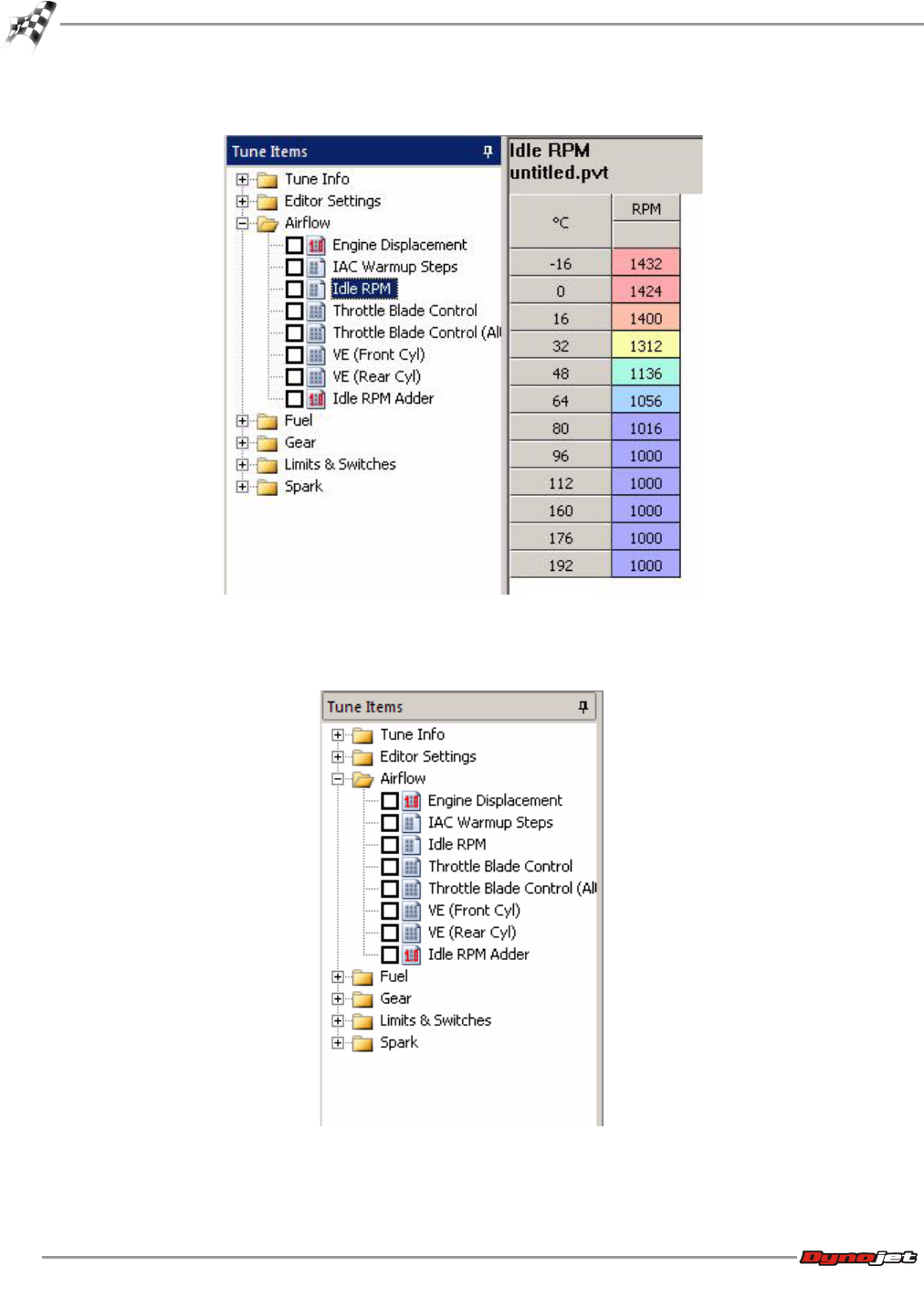Click the pin icon in lower Tune Items header
This screenshot has height=1308, width=924.
click(x=583, y=707)
